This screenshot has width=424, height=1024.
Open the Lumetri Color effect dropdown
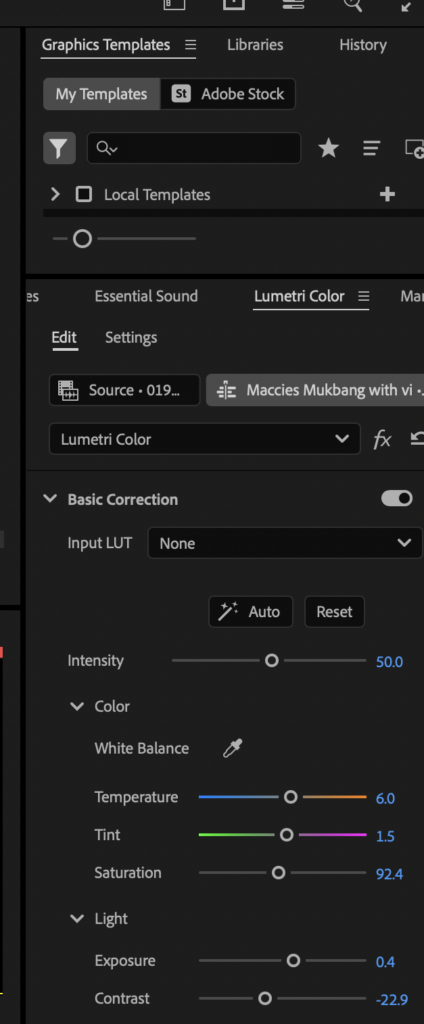[x=204, y=439]
